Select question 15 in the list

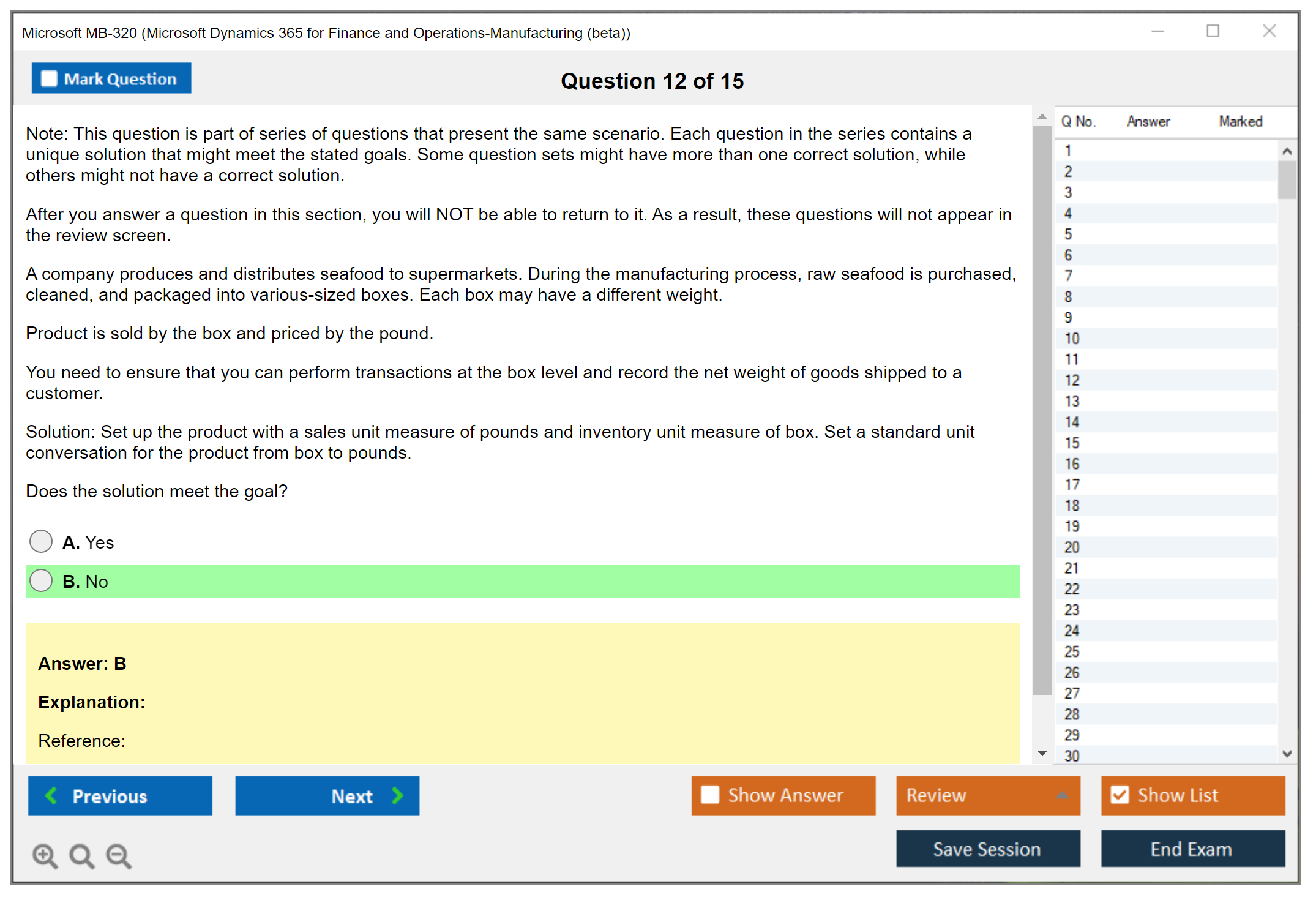[1072, 443]
